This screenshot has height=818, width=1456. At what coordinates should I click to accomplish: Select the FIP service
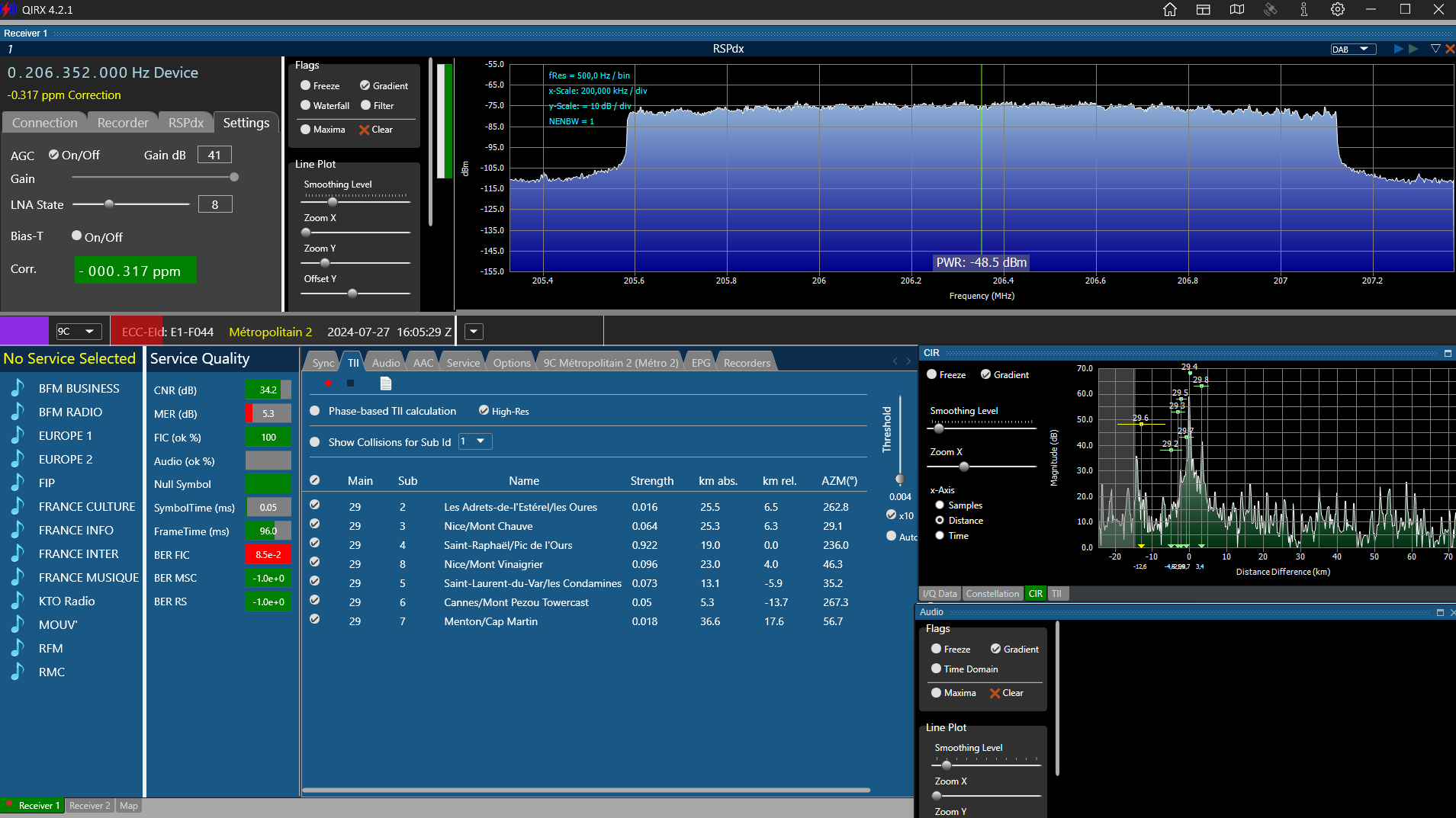pyautogui.click(x=47, y=483)
